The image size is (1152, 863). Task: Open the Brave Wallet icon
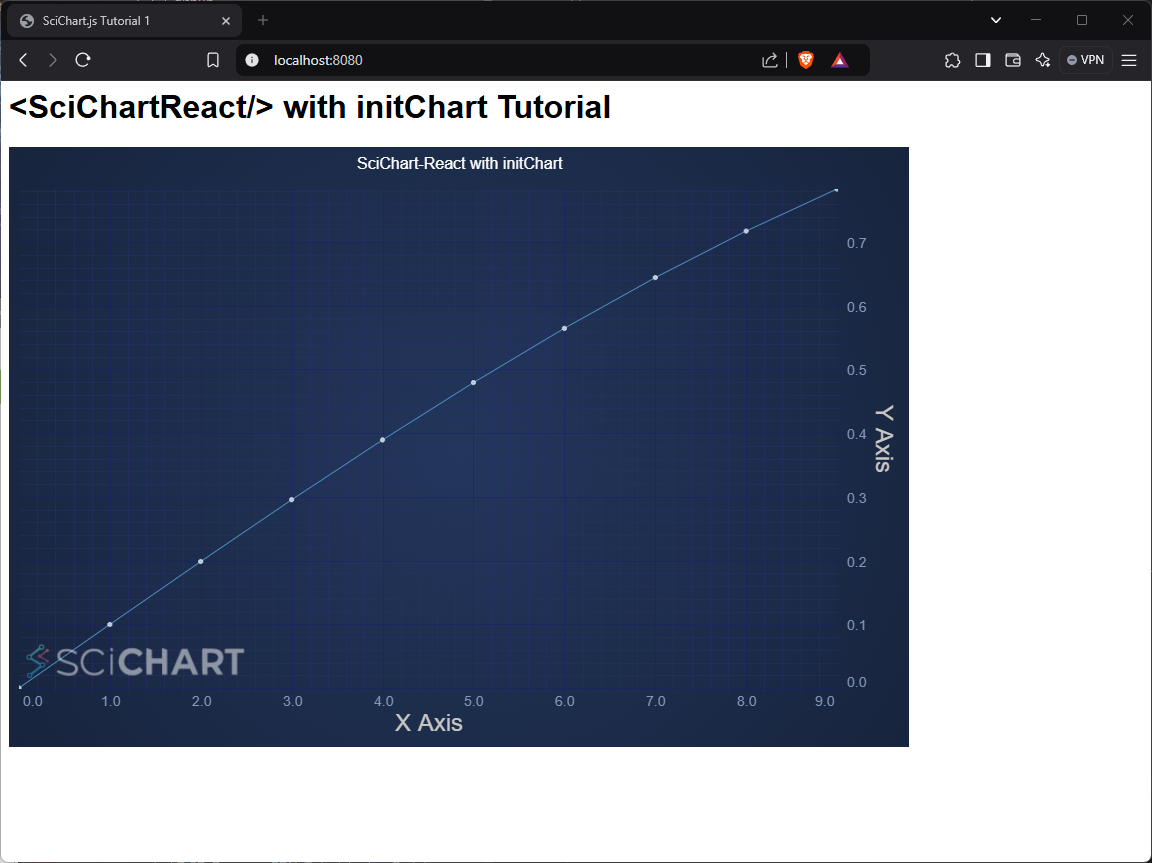click(x=1012, y=60)
